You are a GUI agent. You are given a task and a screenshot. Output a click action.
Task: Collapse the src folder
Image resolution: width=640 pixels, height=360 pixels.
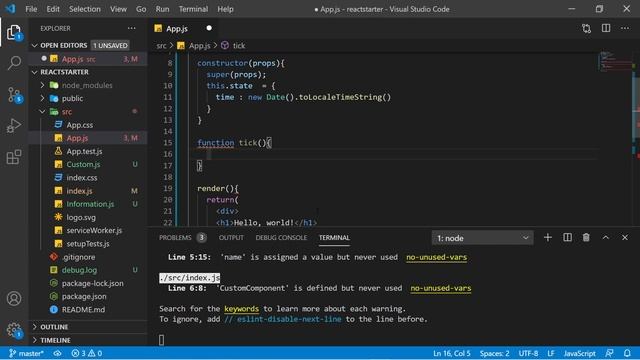tap(42, 111)
